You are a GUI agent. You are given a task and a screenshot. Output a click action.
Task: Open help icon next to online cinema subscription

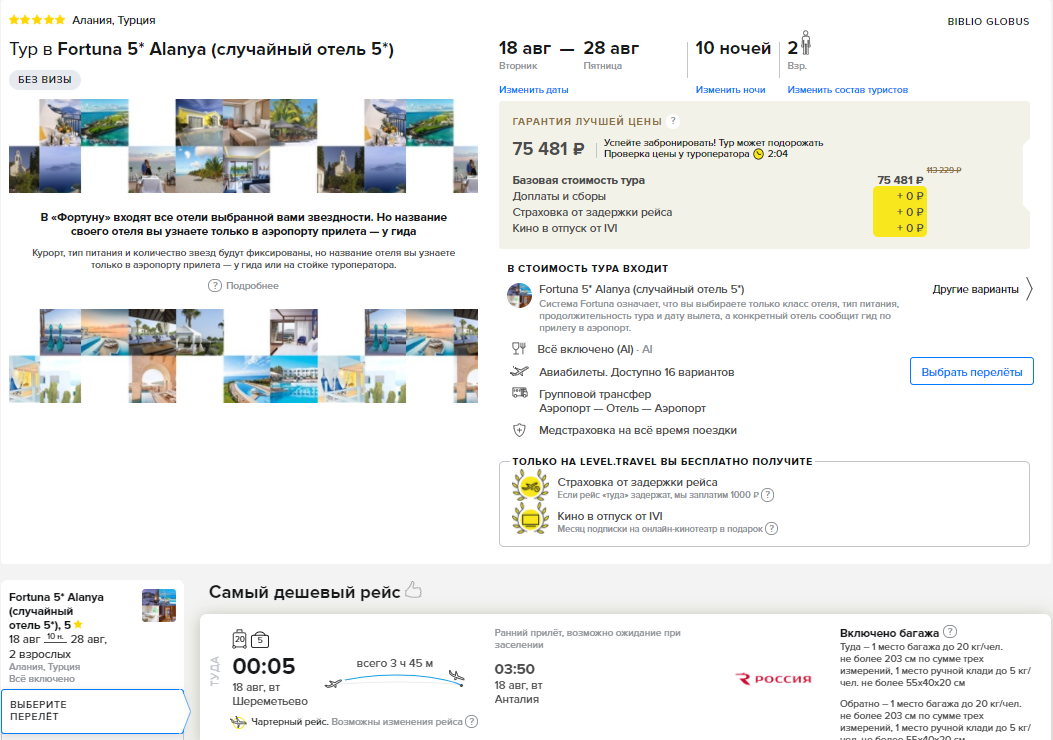(x=772, y=528)
